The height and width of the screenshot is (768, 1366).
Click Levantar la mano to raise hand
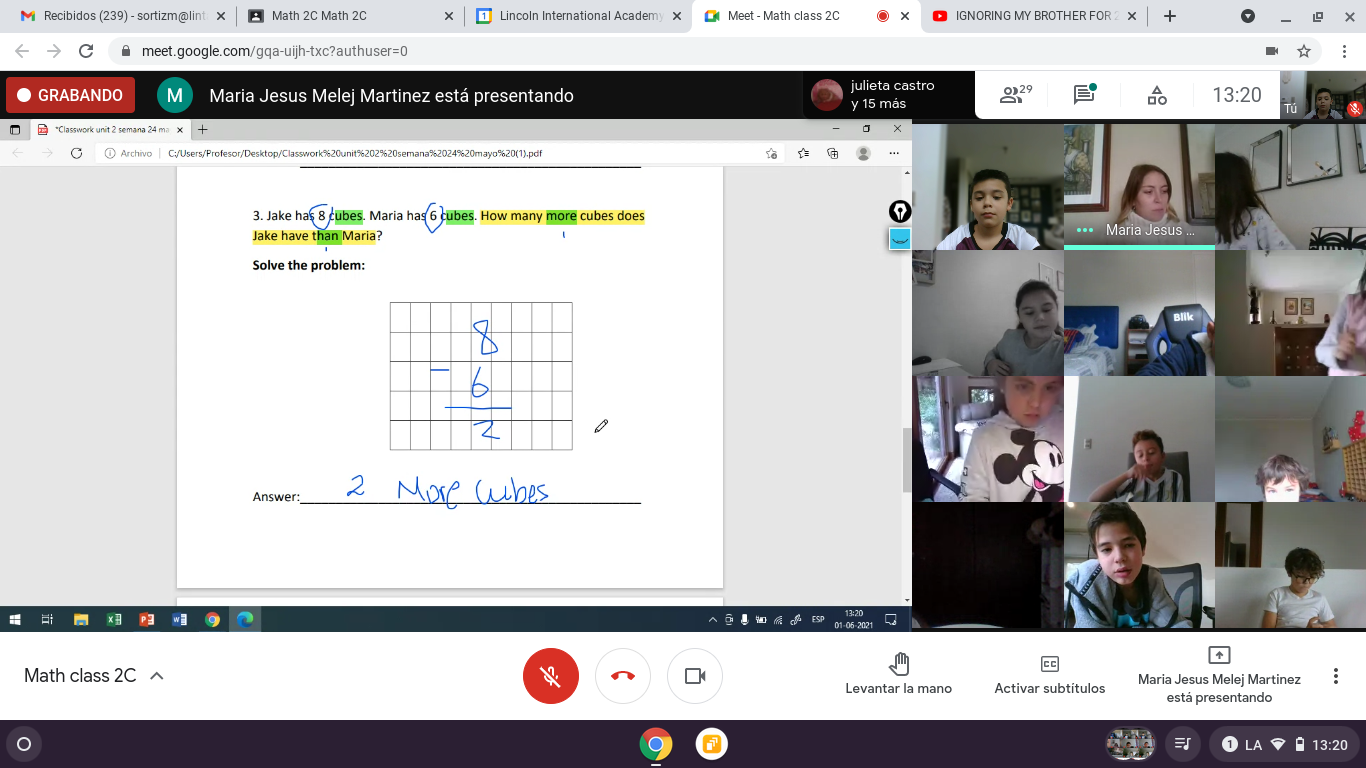coord(898,676)
